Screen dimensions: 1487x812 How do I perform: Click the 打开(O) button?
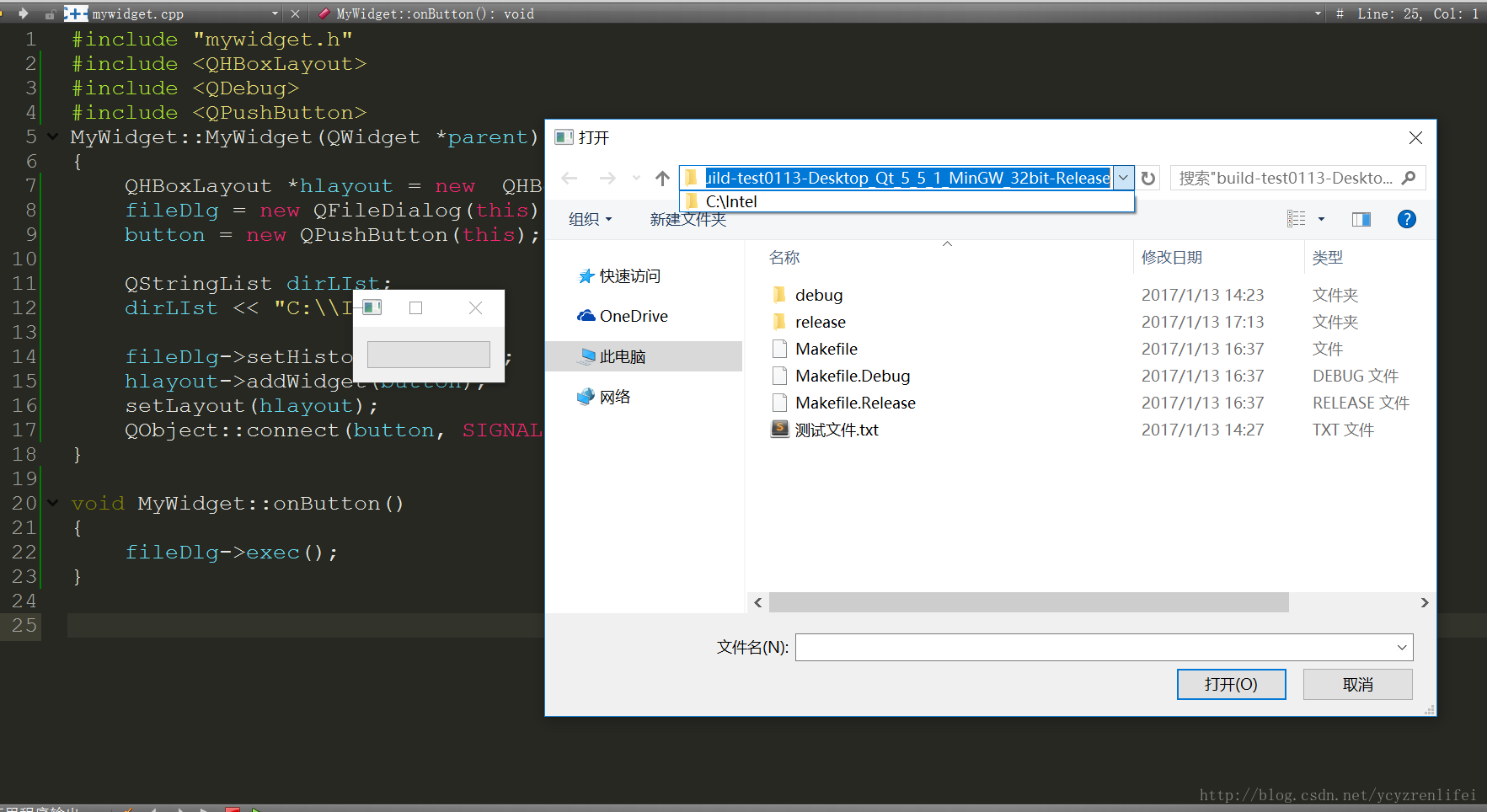(1231, 684)
